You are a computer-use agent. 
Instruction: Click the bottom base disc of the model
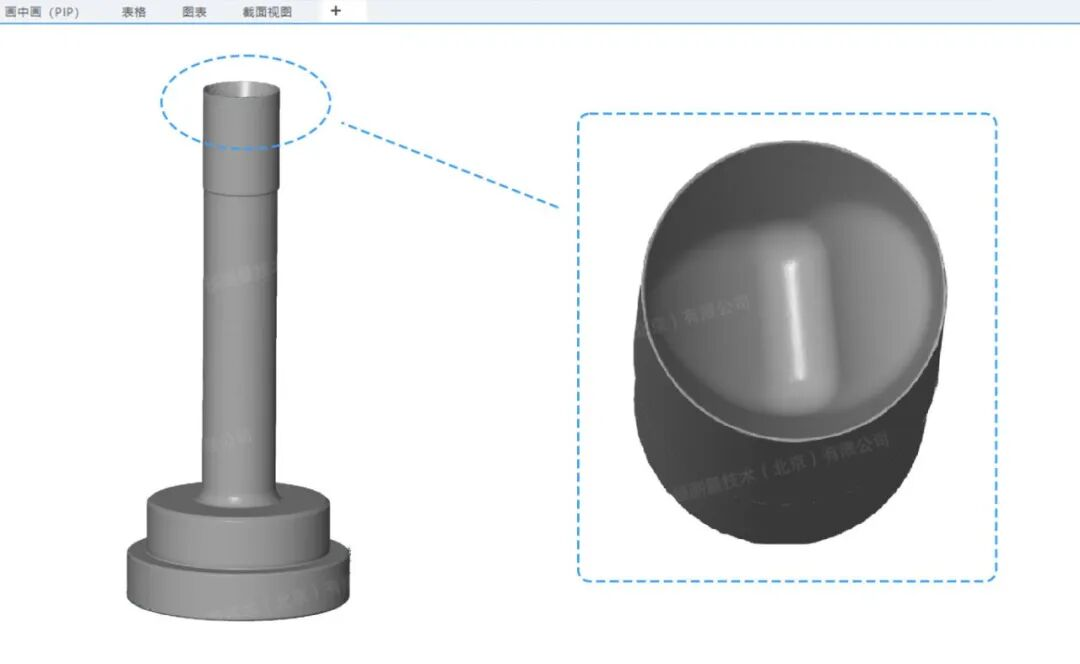[x=237, y=585]
